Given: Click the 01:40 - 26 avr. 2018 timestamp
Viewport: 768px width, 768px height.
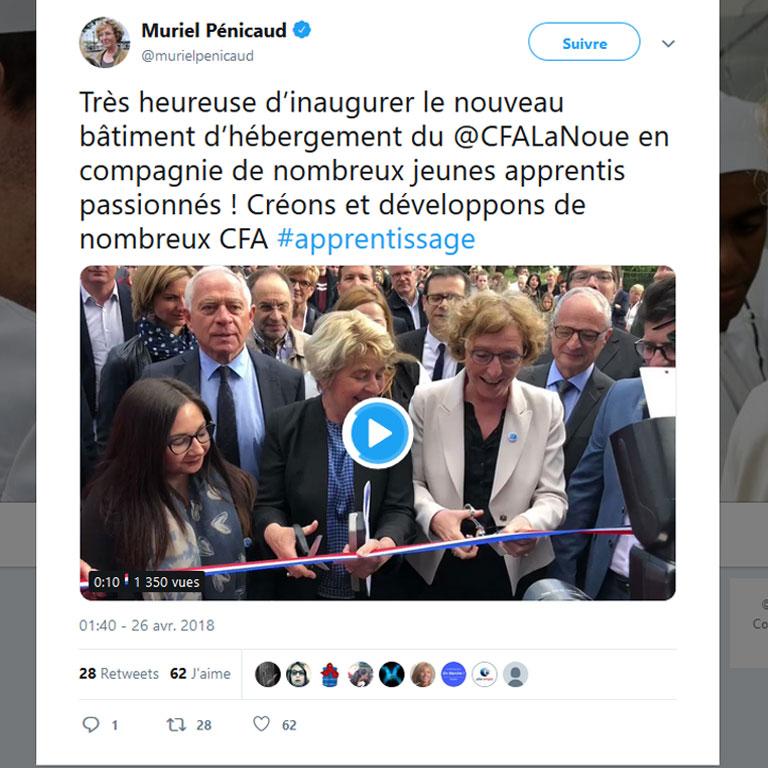Looking at the screenshot, I should pyautogui.click(x=147, y=625).
